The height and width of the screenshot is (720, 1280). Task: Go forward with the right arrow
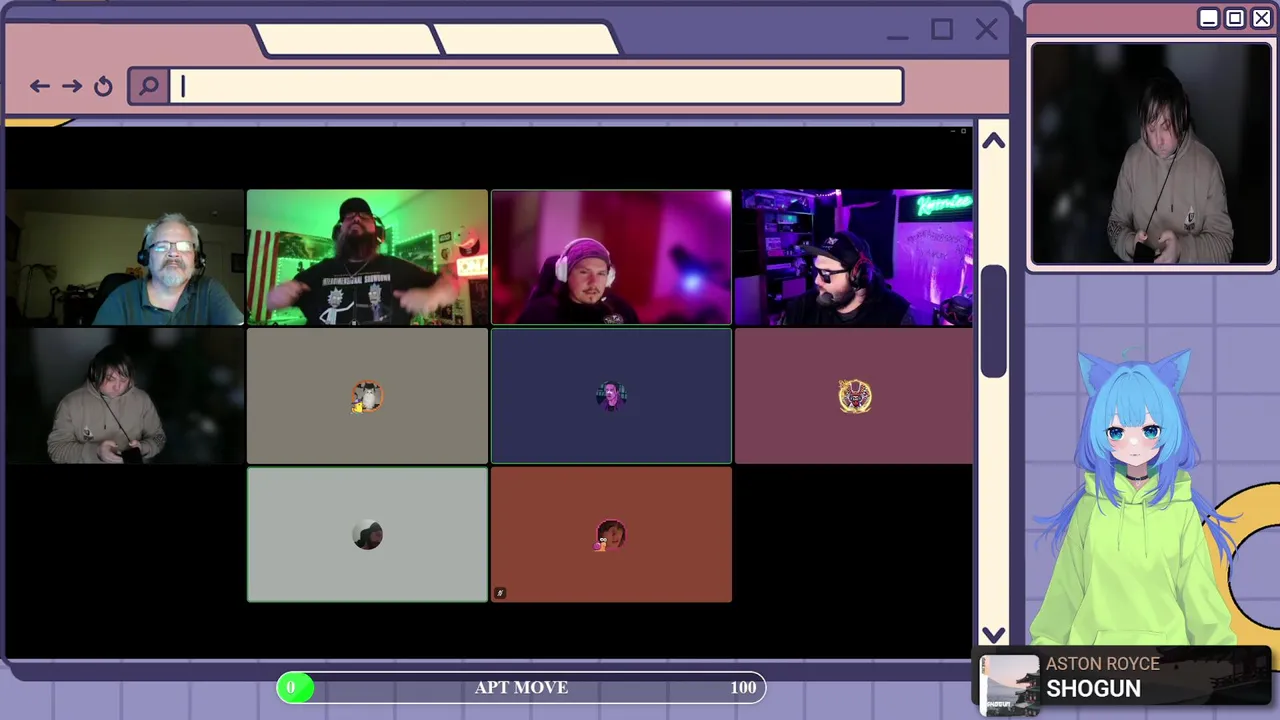pos(72,87)
